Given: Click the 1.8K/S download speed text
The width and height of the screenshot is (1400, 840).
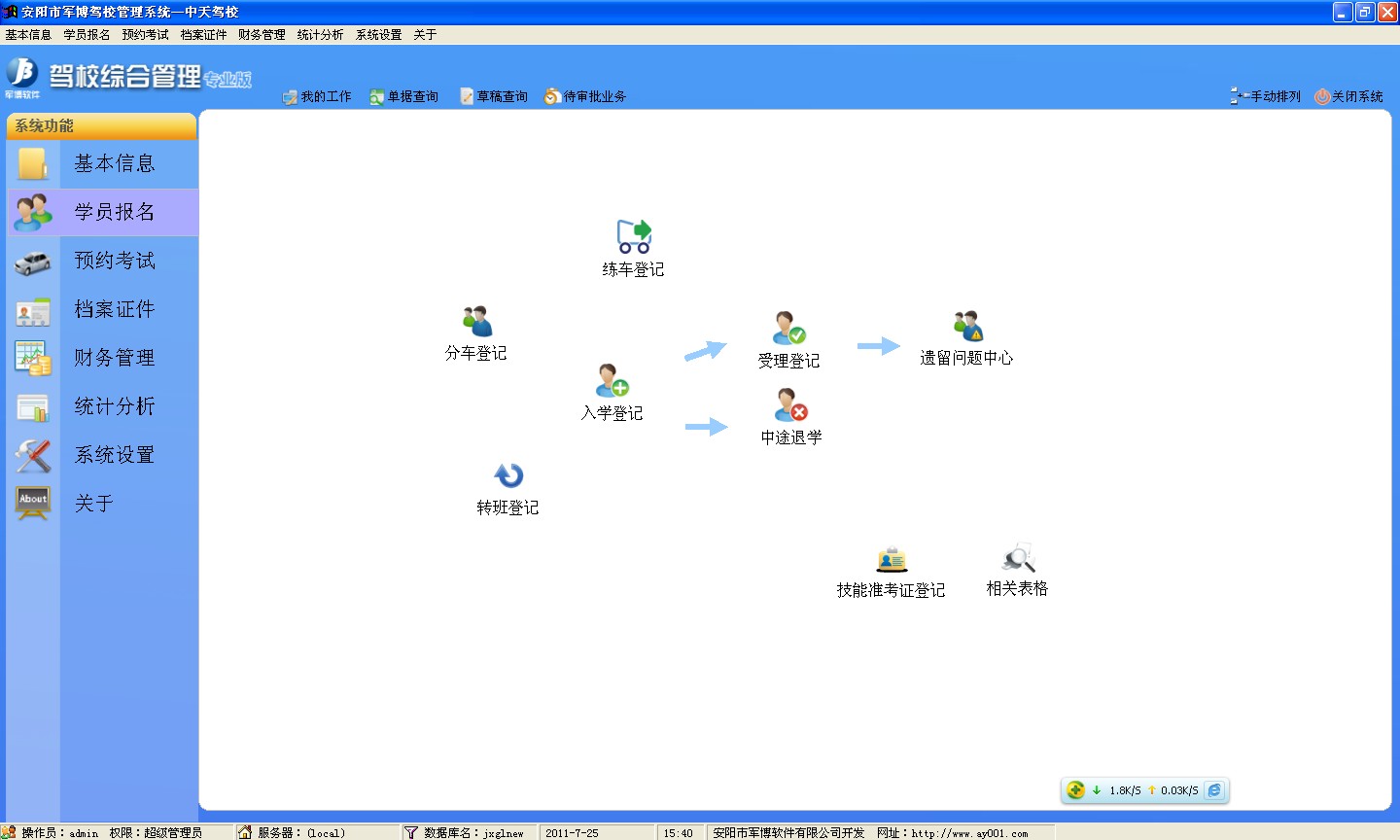Looking at the screenshot, I should (x=1125, y=790).
